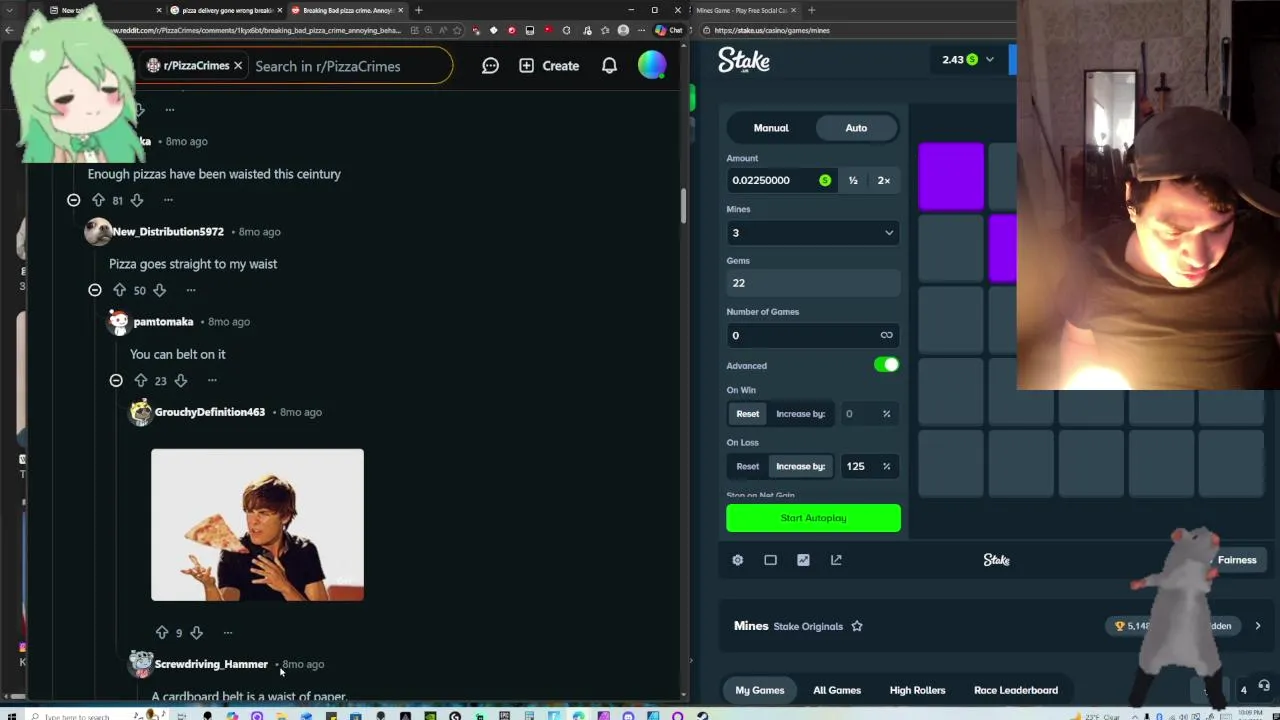Downvote the comment with 81 points

[x=137, y=200]
